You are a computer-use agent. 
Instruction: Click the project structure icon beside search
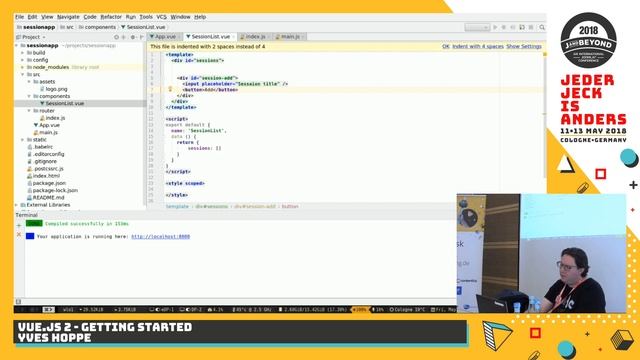coord(522,27)
